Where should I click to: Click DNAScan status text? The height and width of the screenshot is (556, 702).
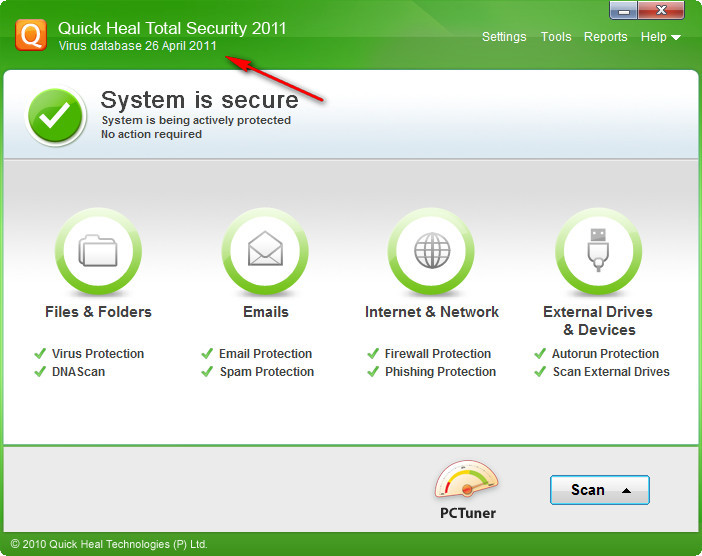click(78, 372)
